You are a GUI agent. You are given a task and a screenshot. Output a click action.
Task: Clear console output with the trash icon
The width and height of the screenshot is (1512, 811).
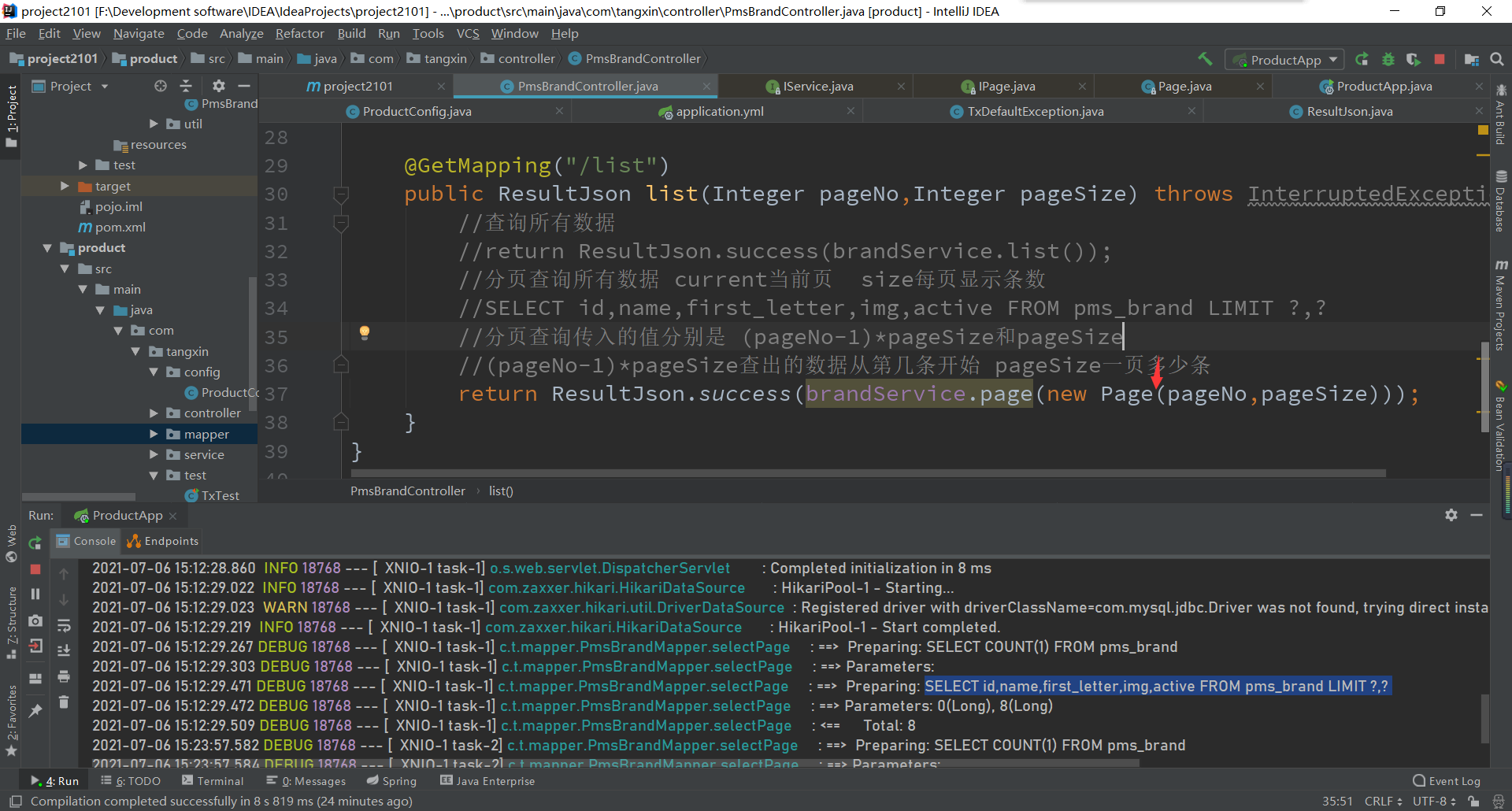click(64, 702)
